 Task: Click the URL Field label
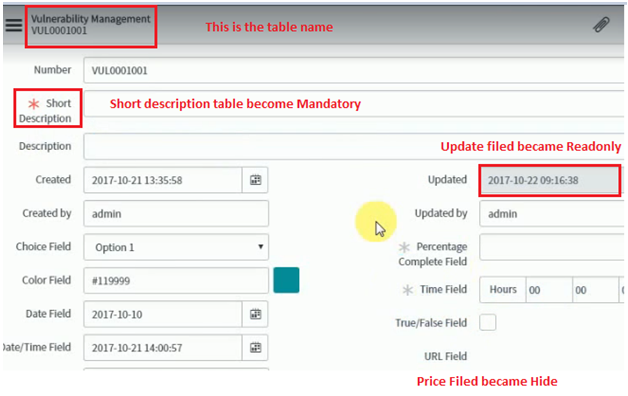tap(445, 356)
